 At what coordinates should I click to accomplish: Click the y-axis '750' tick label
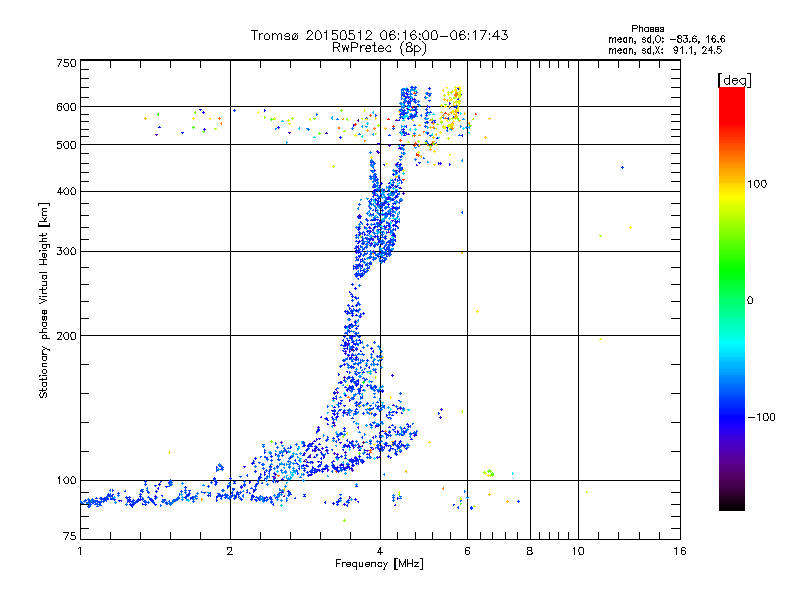[66, 63]
